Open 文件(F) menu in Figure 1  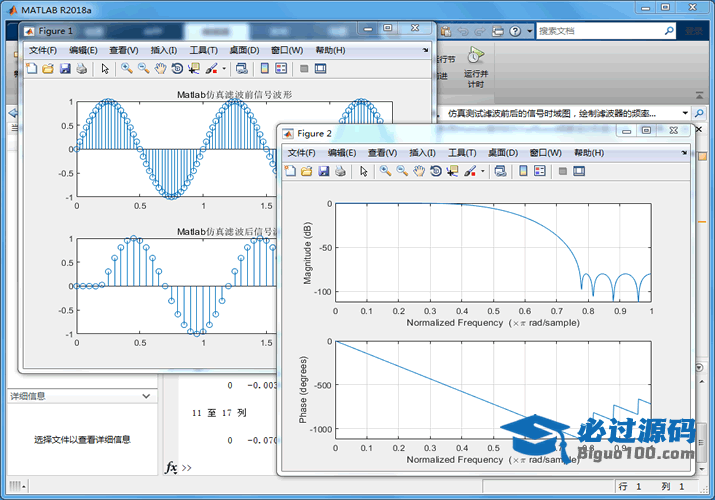click(x=43, y=50)
